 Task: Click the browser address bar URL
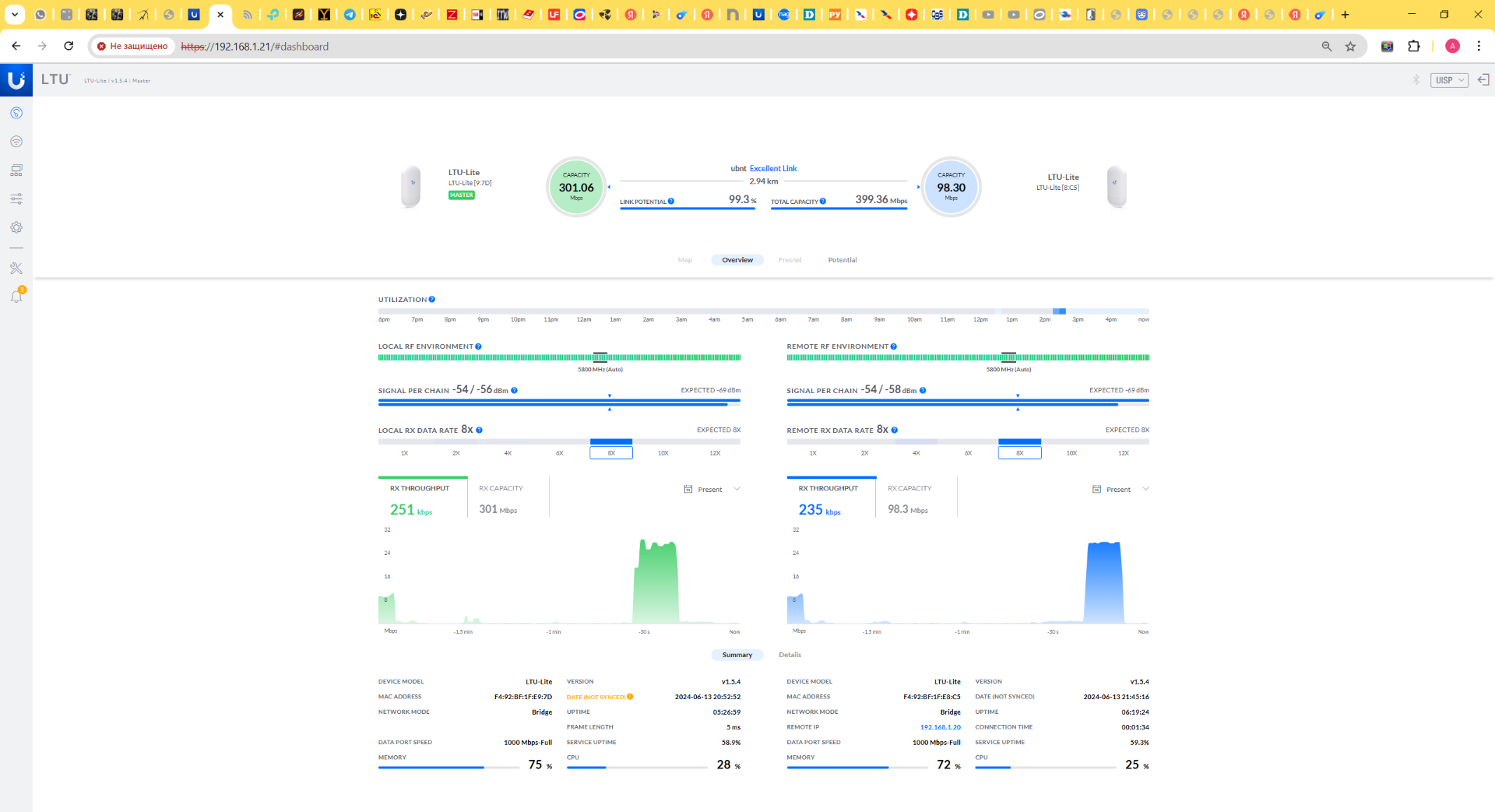click(255, 47)
